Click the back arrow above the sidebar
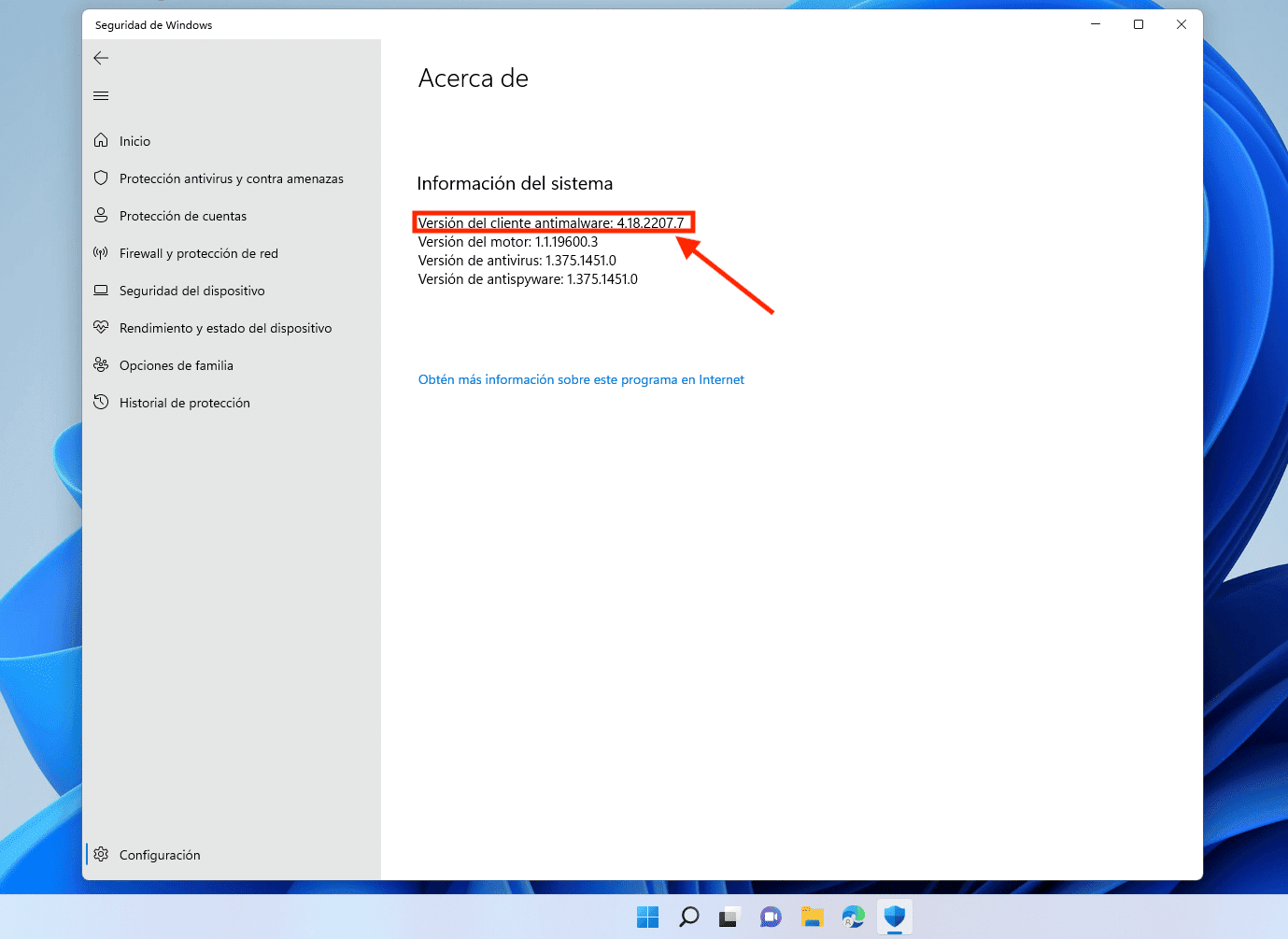1288x939 pixels. [x=101, y=57]
